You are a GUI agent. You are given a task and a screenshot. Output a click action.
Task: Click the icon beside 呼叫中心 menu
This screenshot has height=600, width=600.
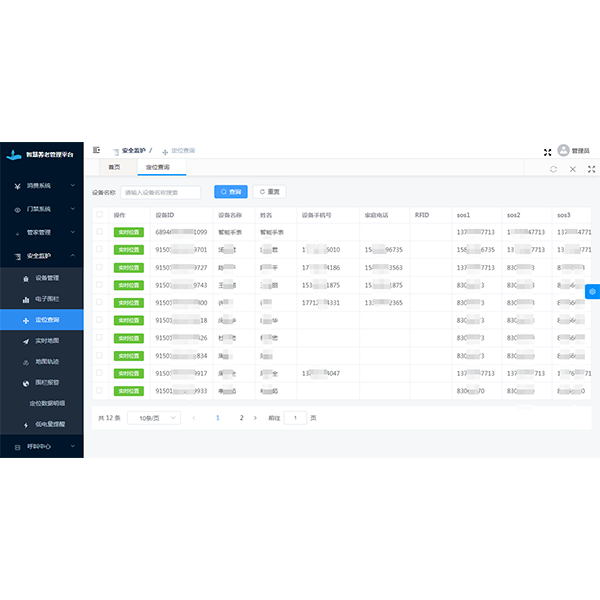17,447
